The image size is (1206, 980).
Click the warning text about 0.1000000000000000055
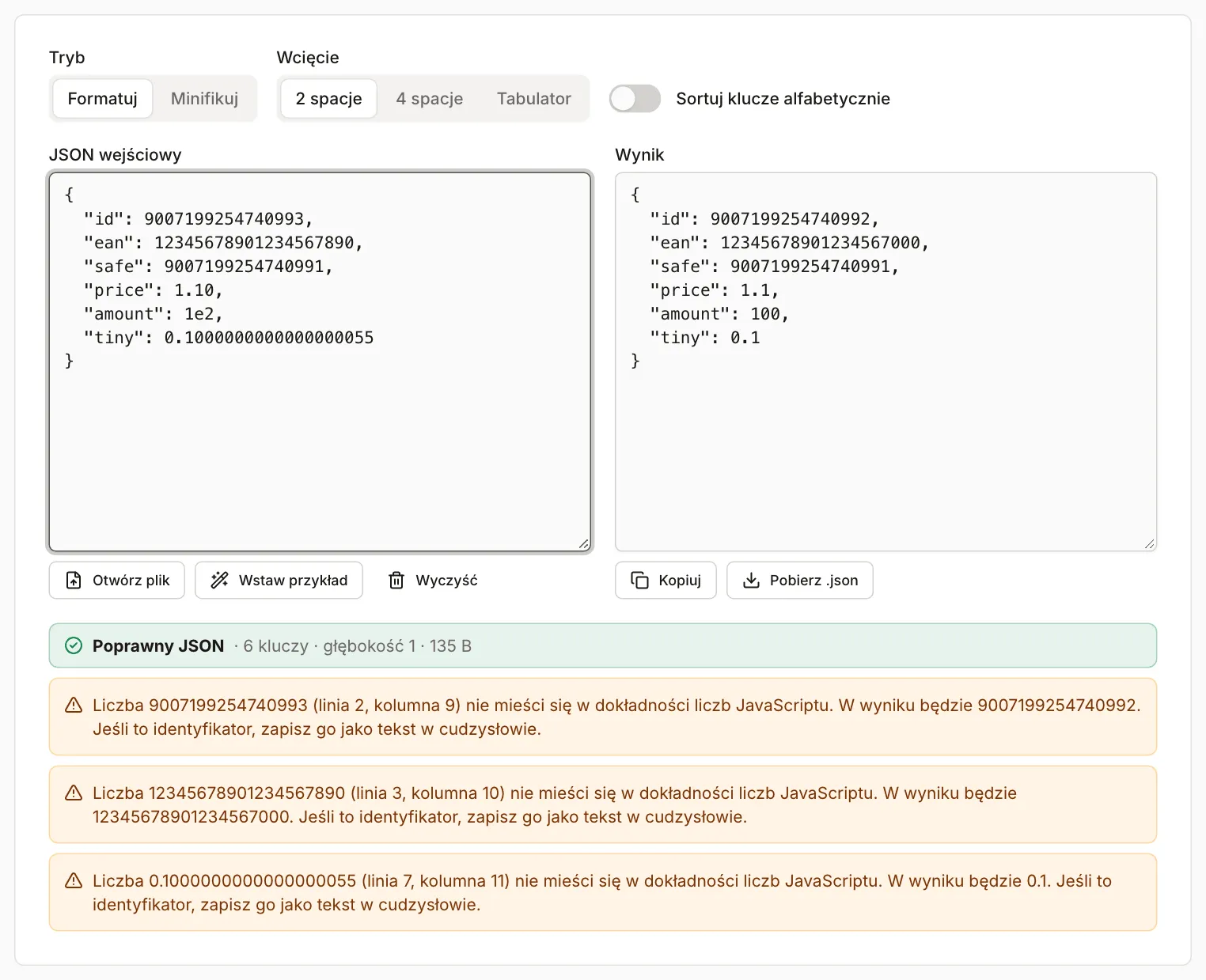click(602, 893)
